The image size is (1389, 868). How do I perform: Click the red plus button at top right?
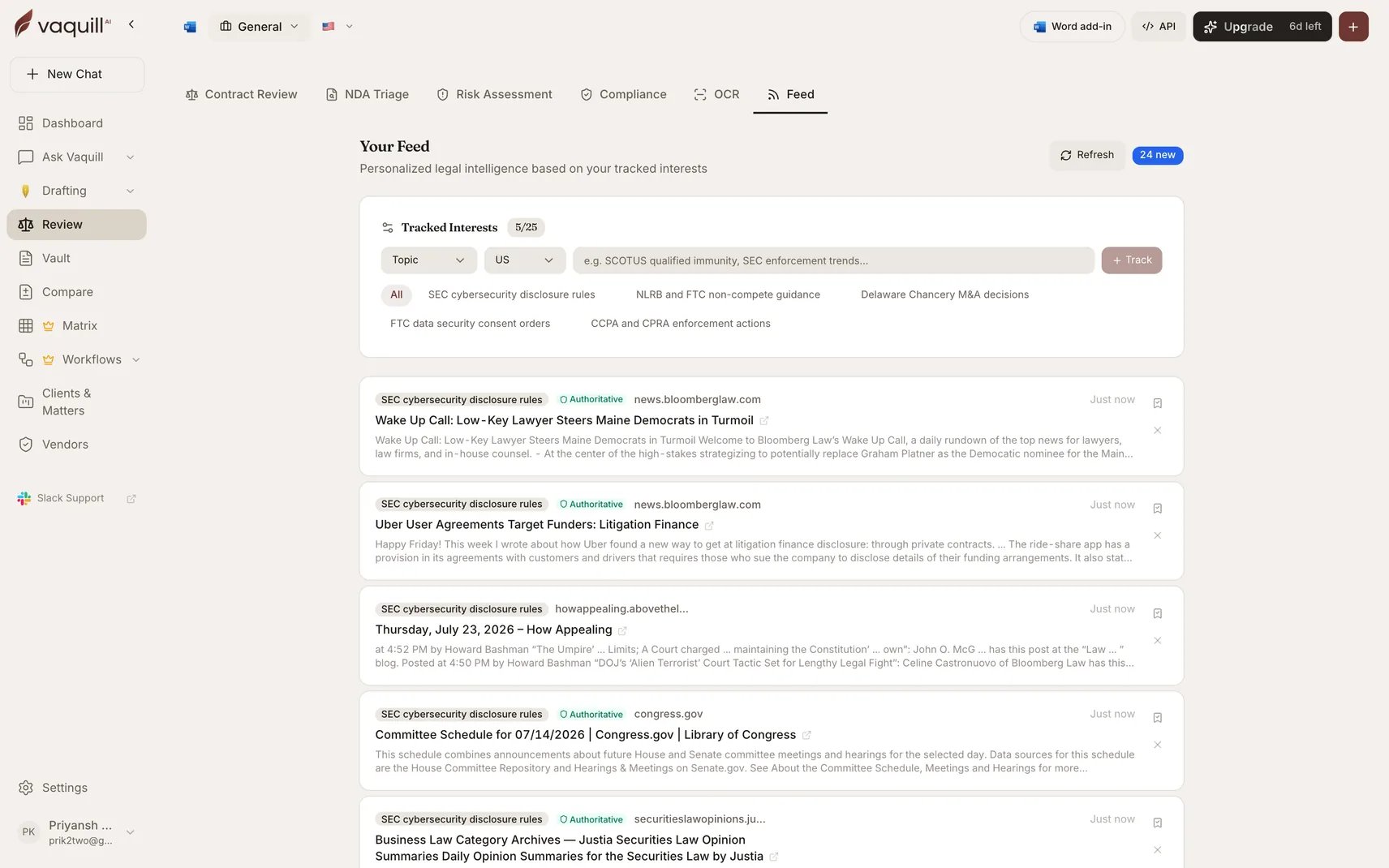1353,27
